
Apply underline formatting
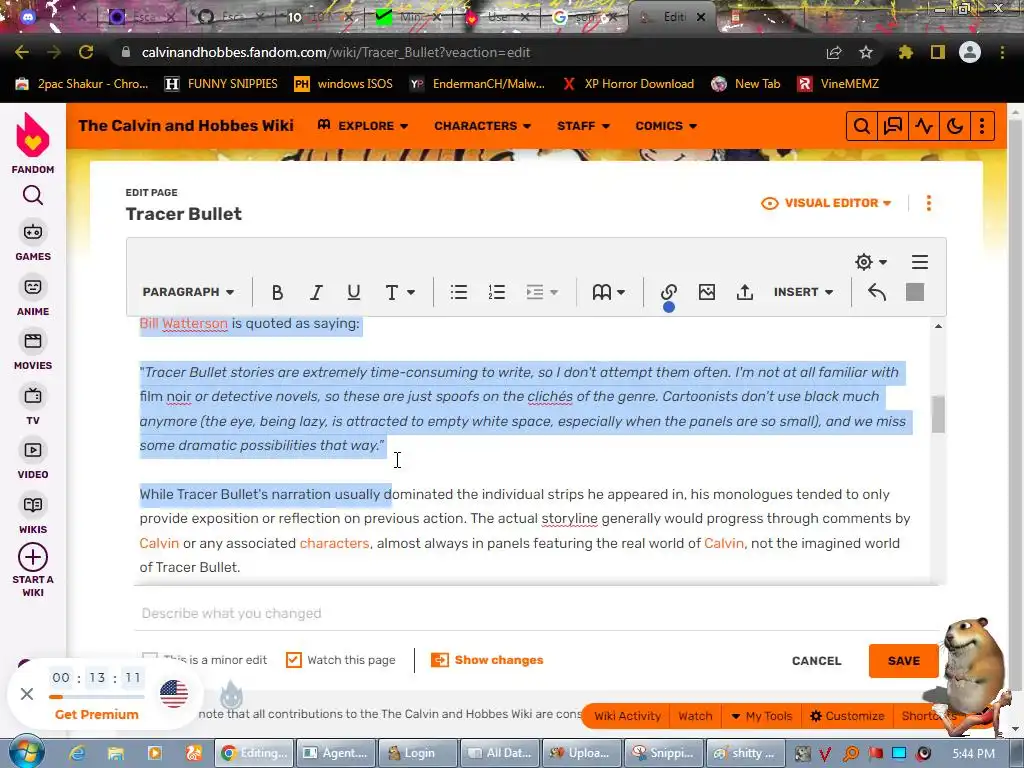[x=354, y=292]
